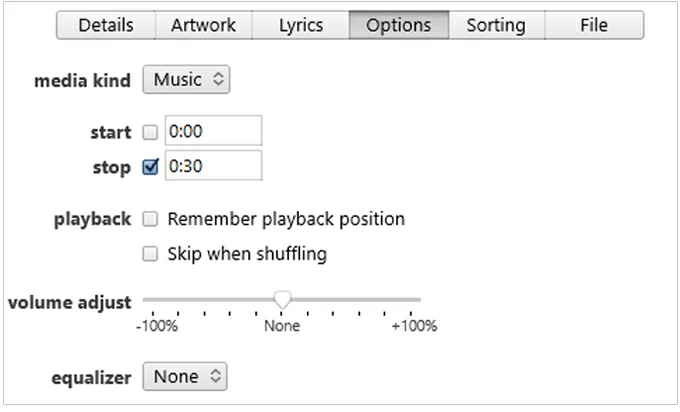This screenshot has height=412, width=680.
Task: Enable Remember playback position checkbox
Action: click(151, 219)
